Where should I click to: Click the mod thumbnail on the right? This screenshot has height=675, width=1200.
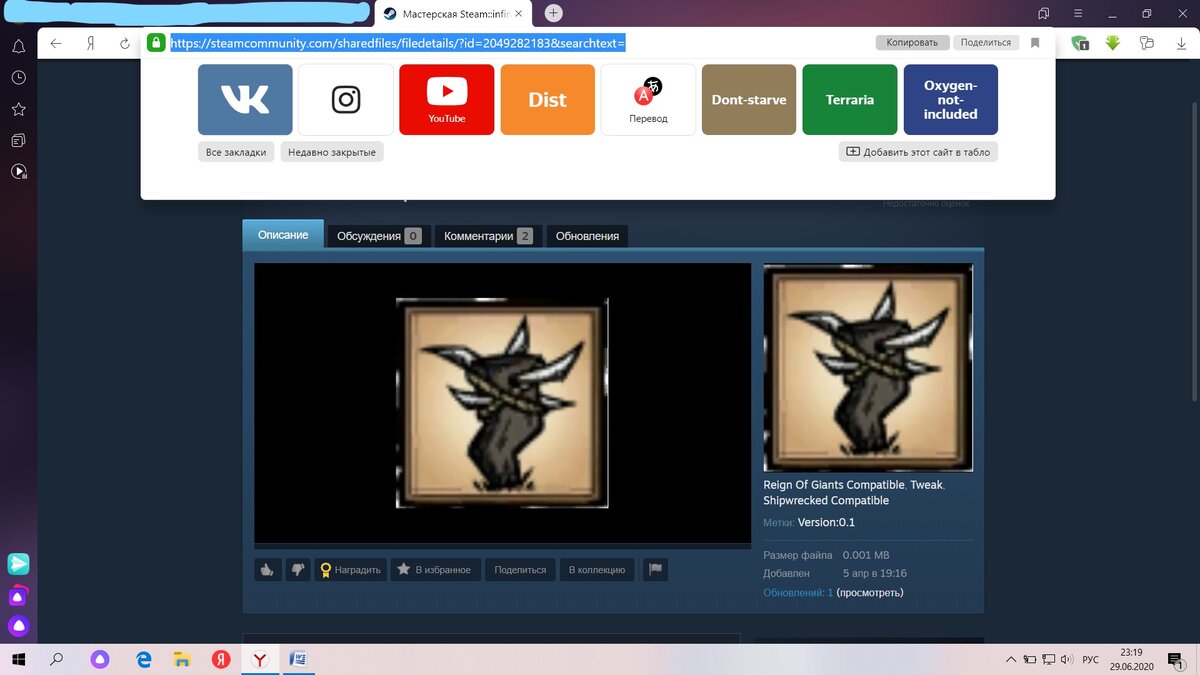868,367
